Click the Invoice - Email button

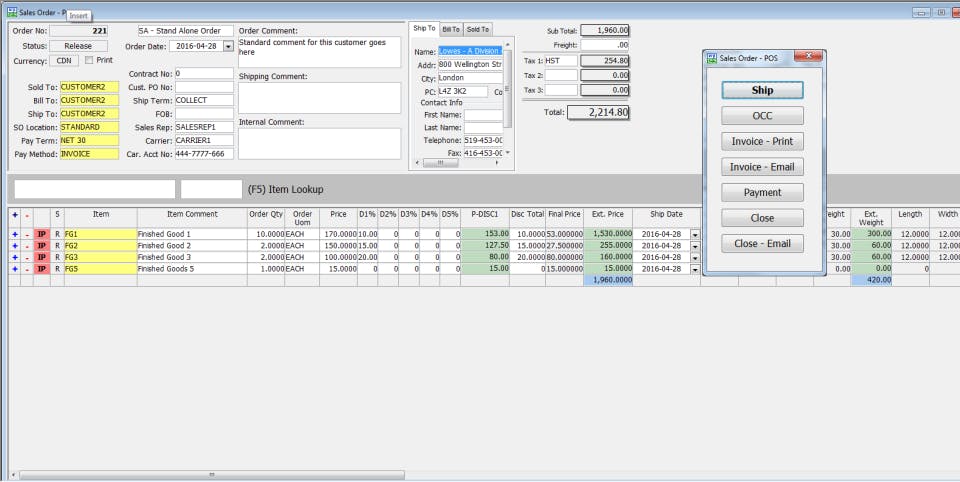(x=762, y=167)
